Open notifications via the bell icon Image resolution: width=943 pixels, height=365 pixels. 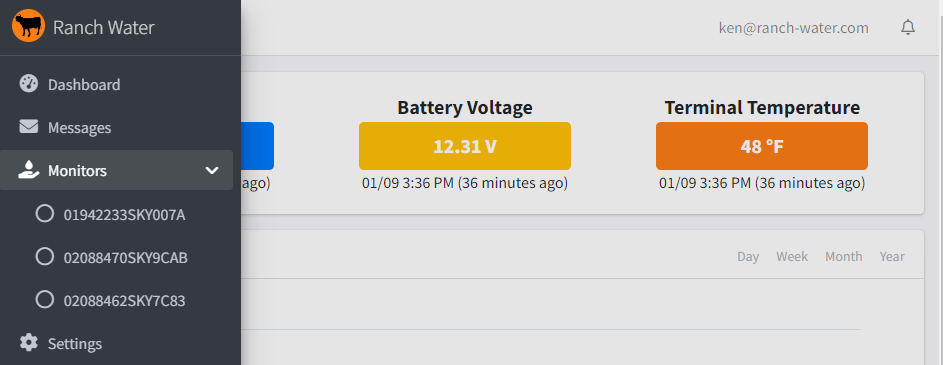[x=908, y=27]
